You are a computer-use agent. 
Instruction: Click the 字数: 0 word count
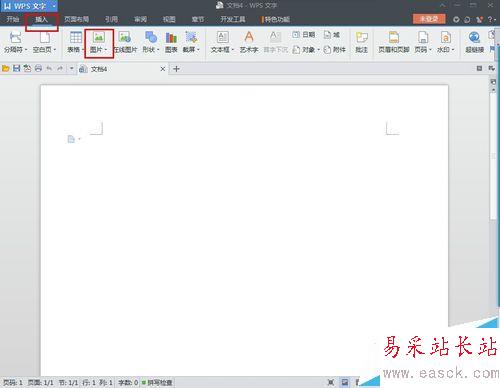[x=128, y=382]
